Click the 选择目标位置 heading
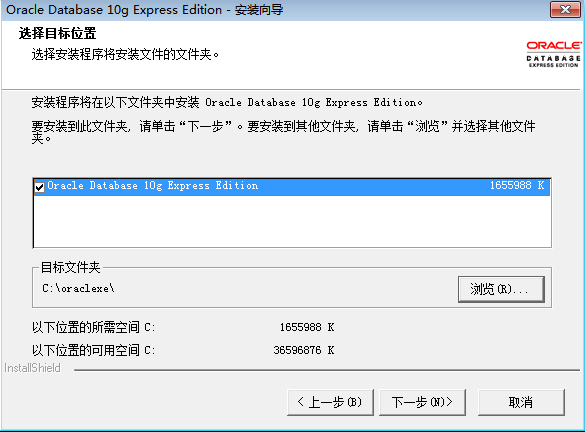 point(57,33)
